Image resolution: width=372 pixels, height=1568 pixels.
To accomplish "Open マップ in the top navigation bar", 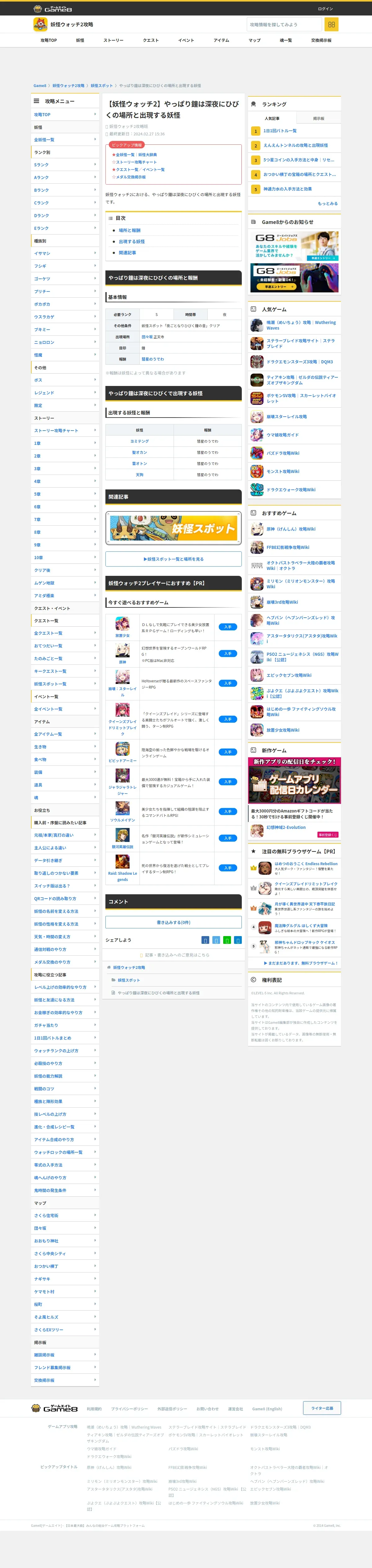I will (255, 40).
